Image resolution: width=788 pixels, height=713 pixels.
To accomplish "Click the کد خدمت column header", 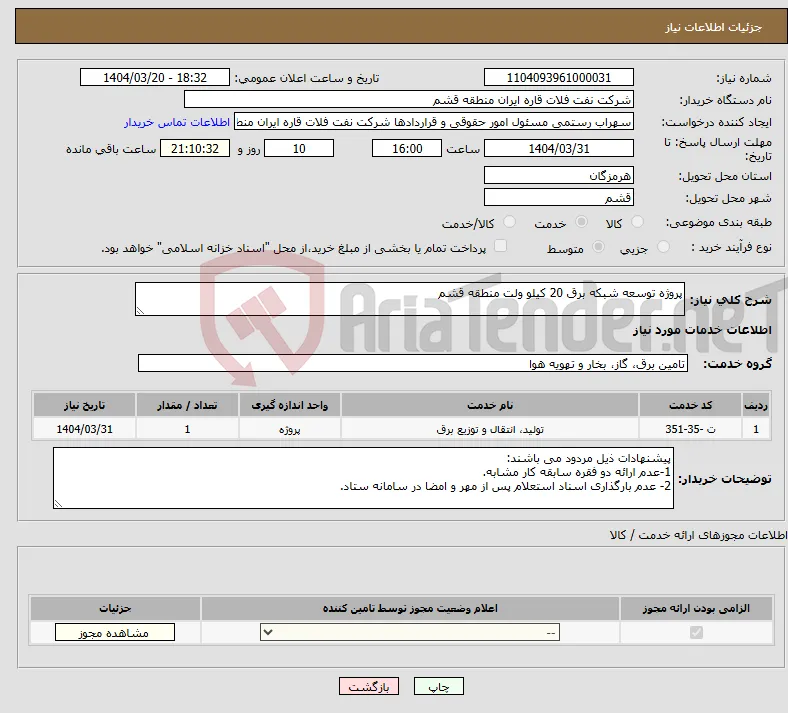I will click(691, 405).
